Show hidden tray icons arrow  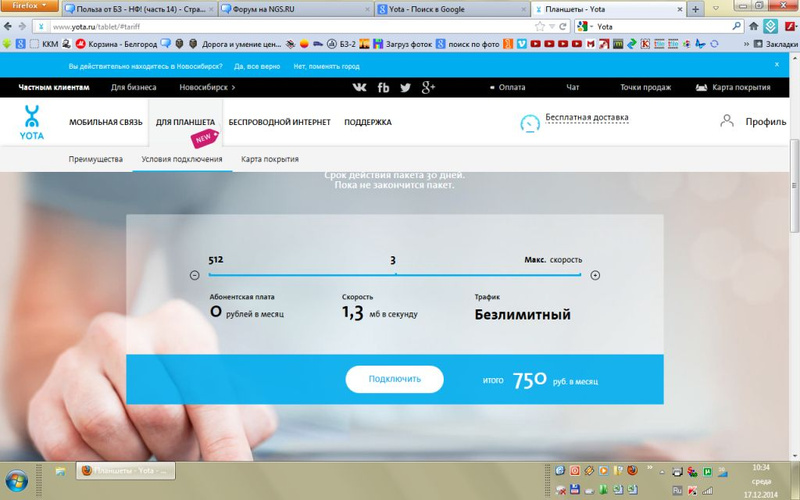(x=662, y=472)
